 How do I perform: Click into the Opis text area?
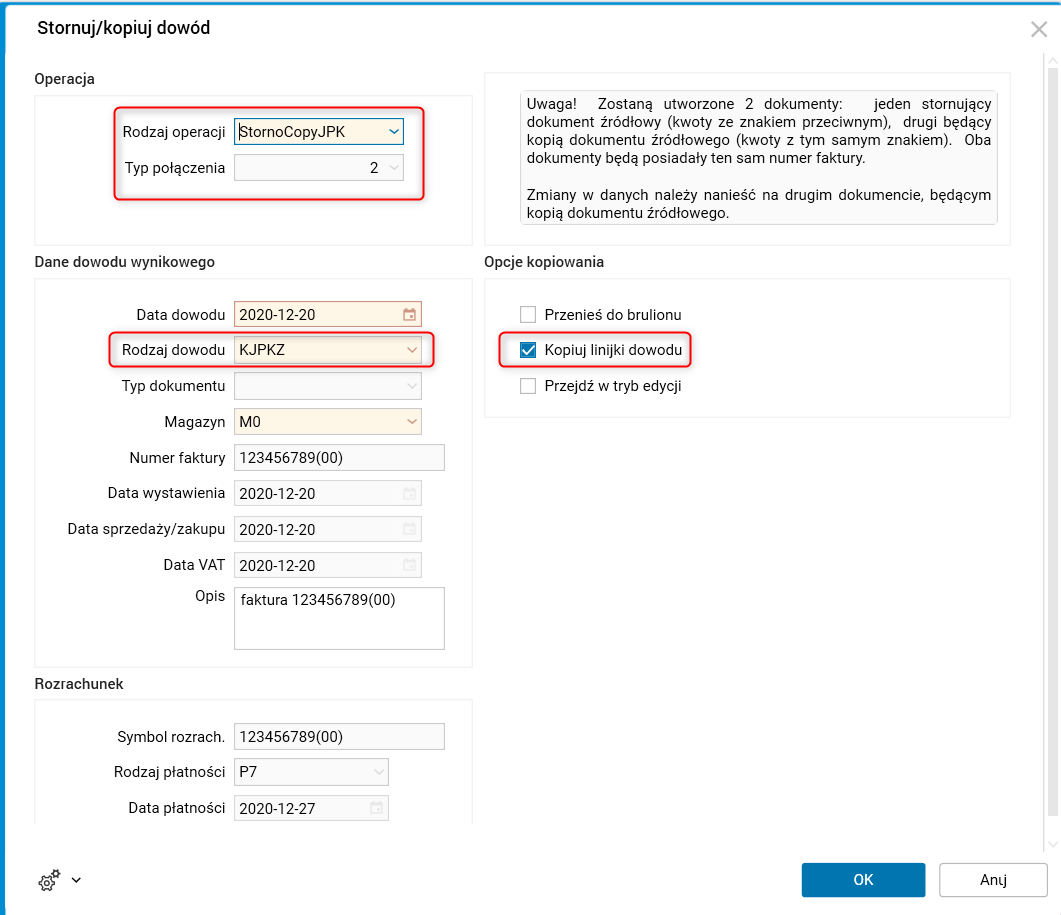pos(338,618)
